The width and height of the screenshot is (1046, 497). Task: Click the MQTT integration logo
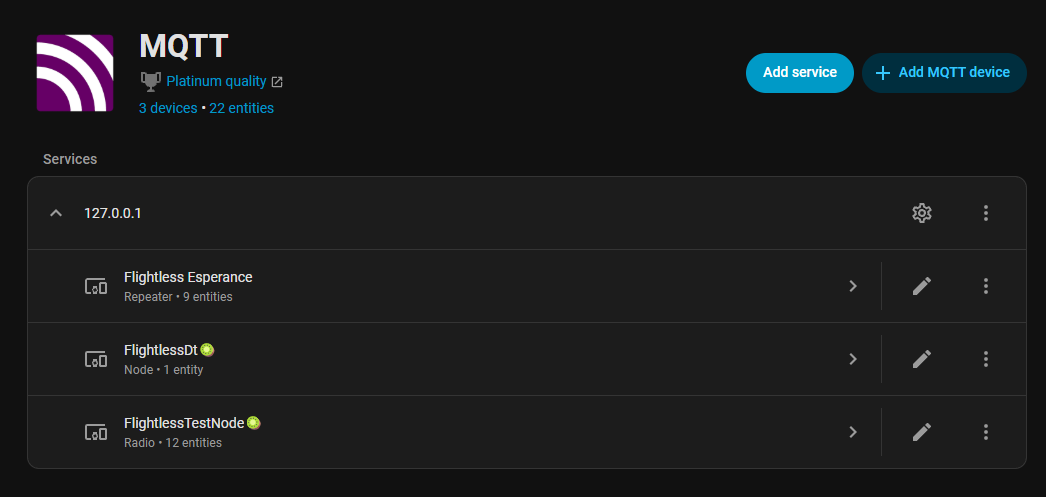pyautogui.click(x=75, y=73)
